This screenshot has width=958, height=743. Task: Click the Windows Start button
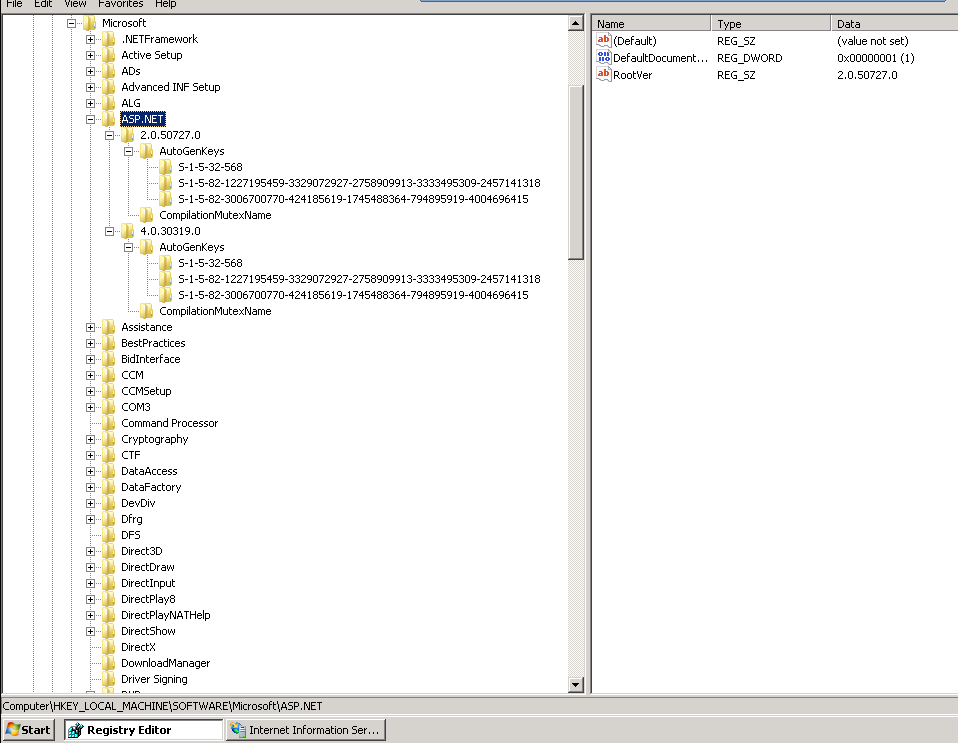pos(29,730)
